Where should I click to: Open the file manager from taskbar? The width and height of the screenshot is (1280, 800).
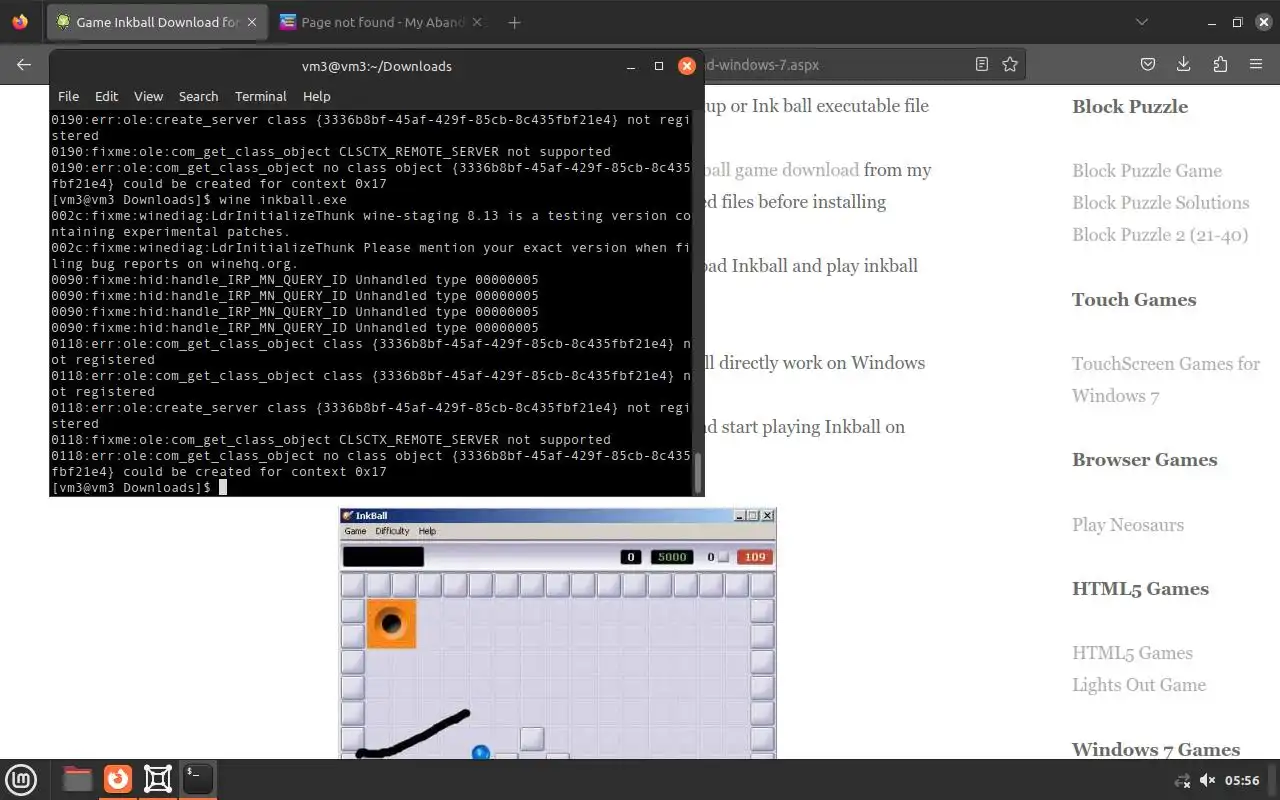click(77, 779)
